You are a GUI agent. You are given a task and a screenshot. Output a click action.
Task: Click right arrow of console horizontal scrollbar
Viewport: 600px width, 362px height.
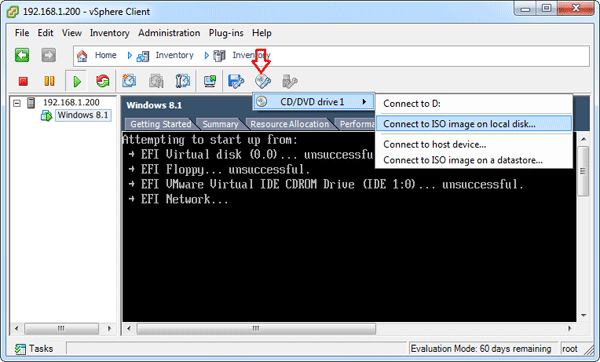[x=569, y=328]
